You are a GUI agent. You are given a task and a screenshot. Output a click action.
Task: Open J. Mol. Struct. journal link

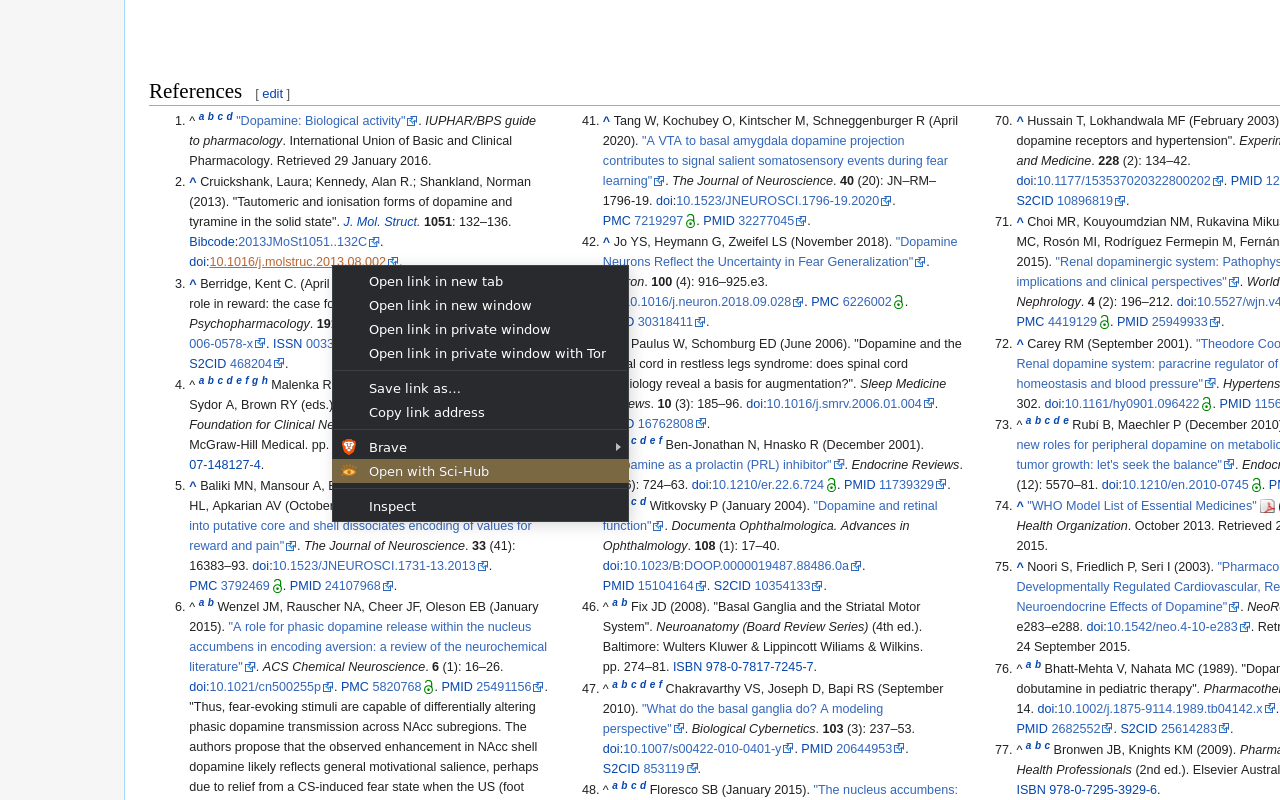point(382,222)
